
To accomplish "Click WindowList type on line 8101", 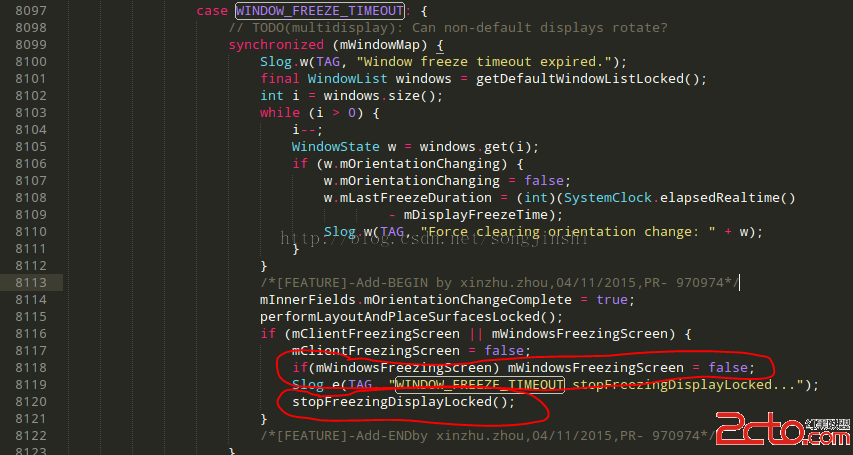I will click(347, 79).
